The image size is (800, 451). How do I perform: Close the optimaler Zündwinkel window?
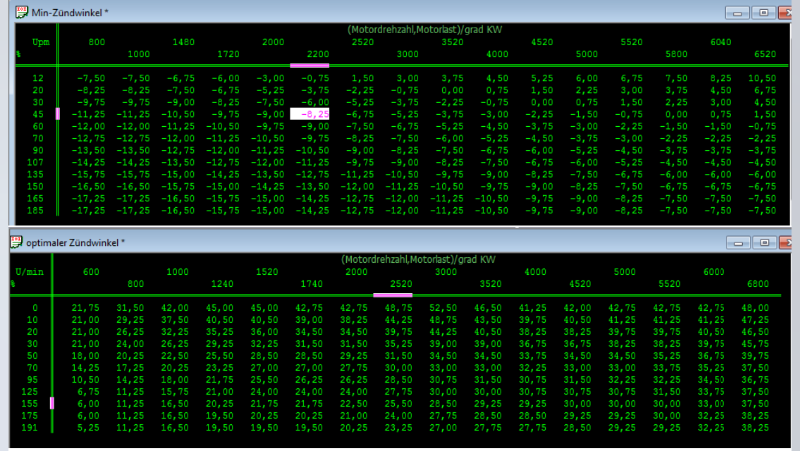pos(786,241)
